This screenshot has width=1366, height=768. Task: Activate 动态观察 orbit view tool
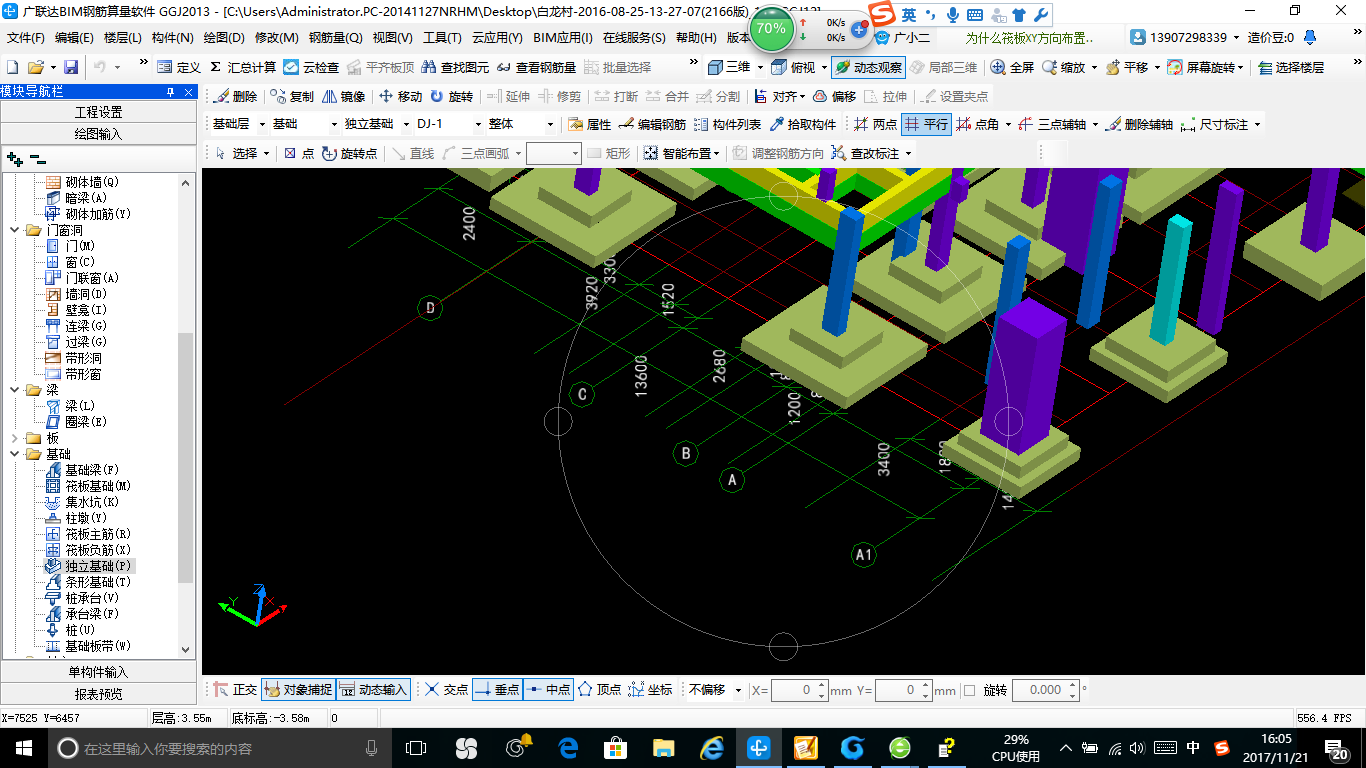pyautogui.click(x=867, y=67)
